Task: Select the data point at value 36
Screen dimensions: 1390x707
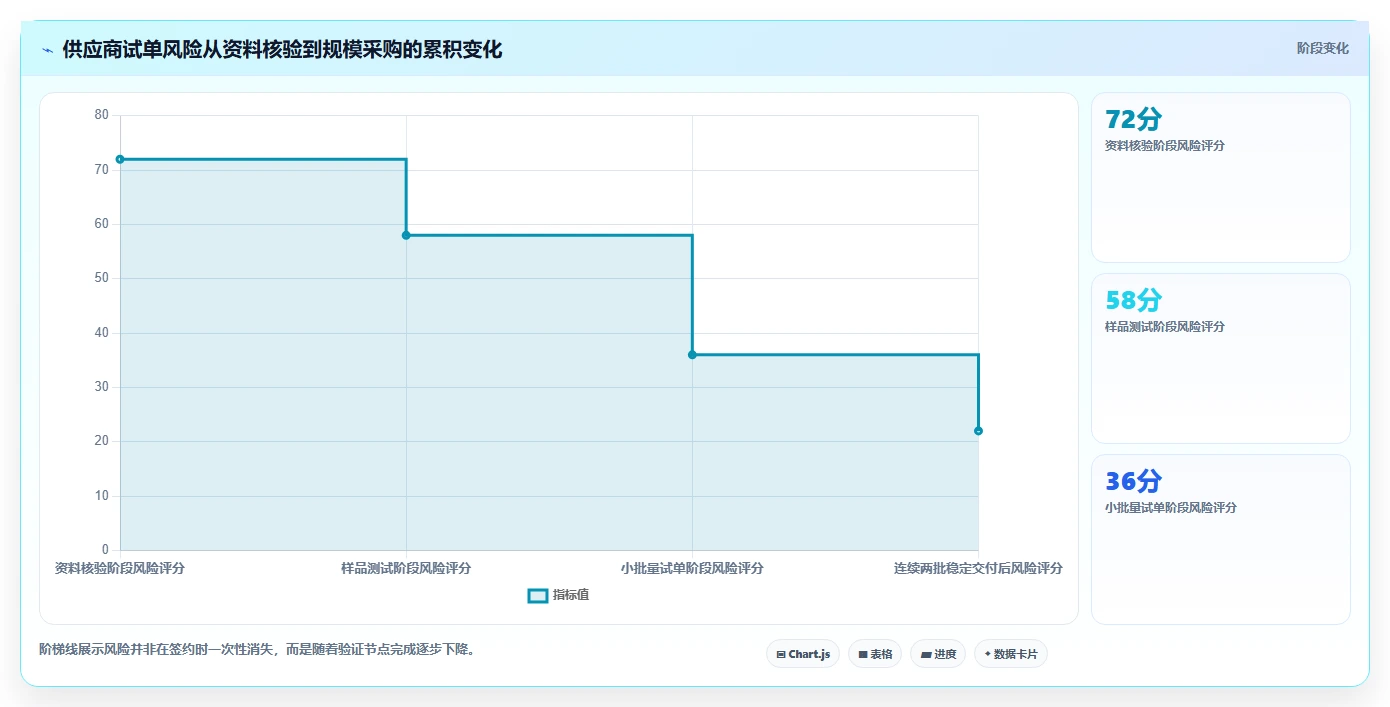Action: coord(692,355)
